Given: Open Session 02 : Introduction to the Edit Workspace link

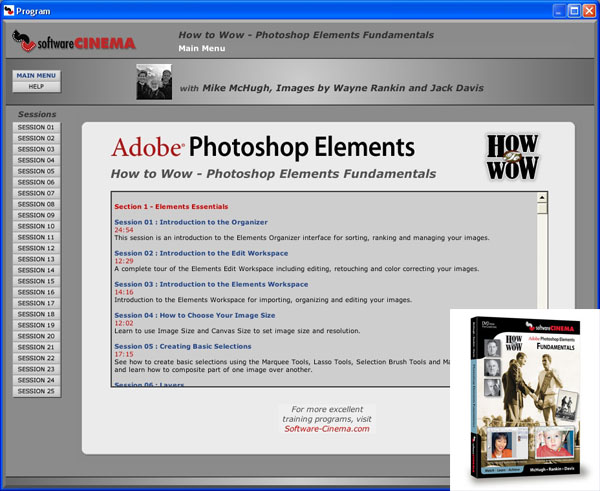Looking at the screenshot, I should [x=201, y=253].
